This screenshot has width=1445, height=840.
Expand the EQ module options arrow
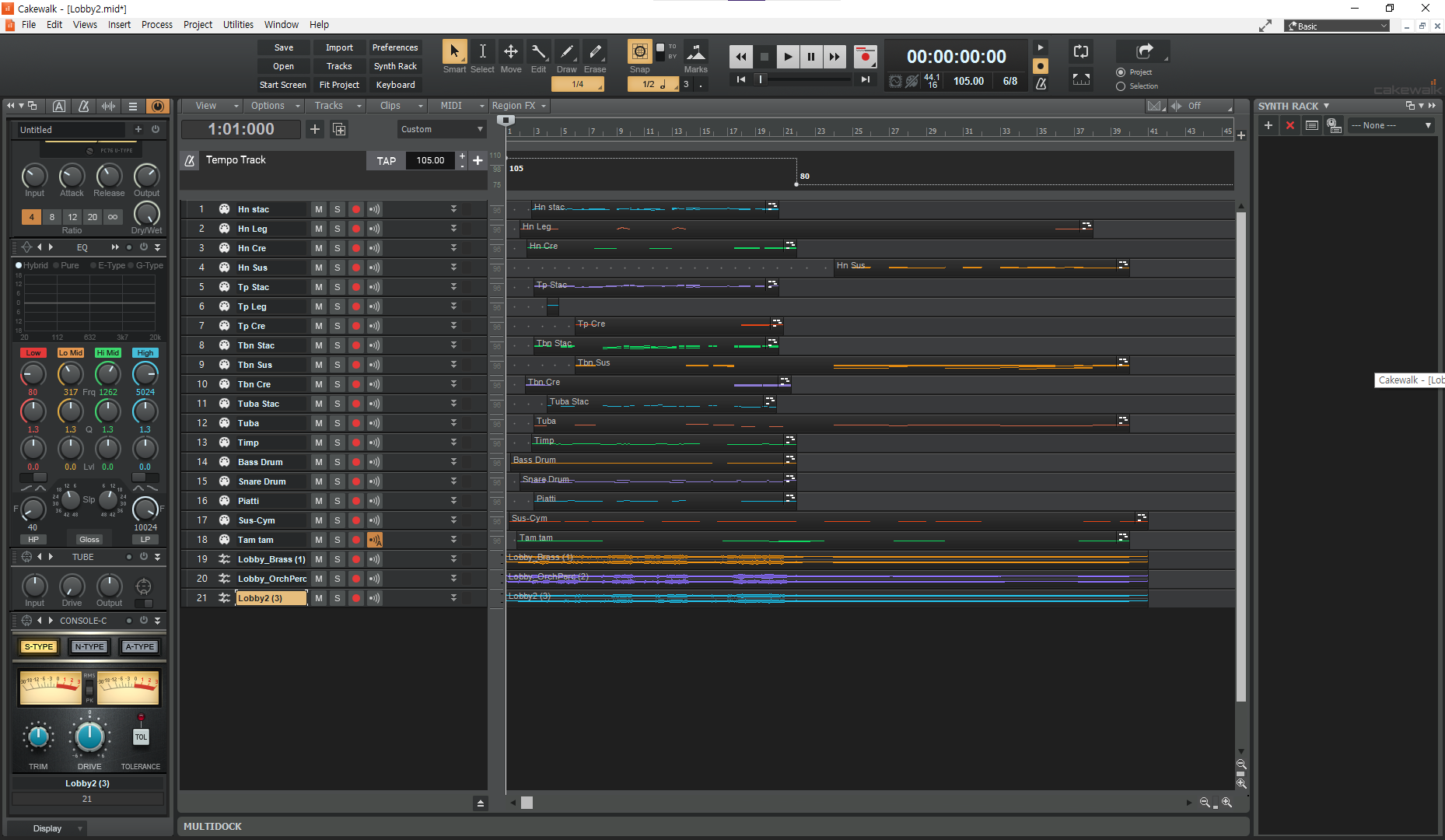158,247
